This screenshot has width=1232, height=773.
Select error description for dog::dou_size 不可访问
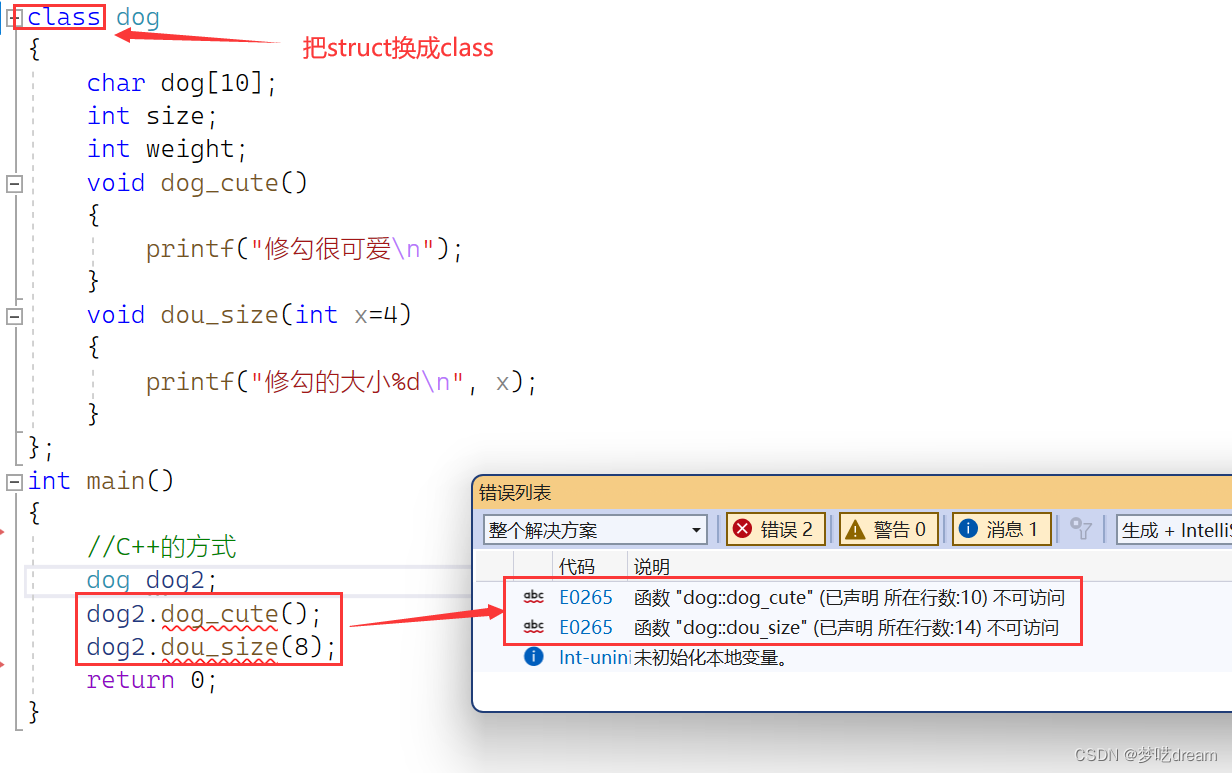point(846,628)
